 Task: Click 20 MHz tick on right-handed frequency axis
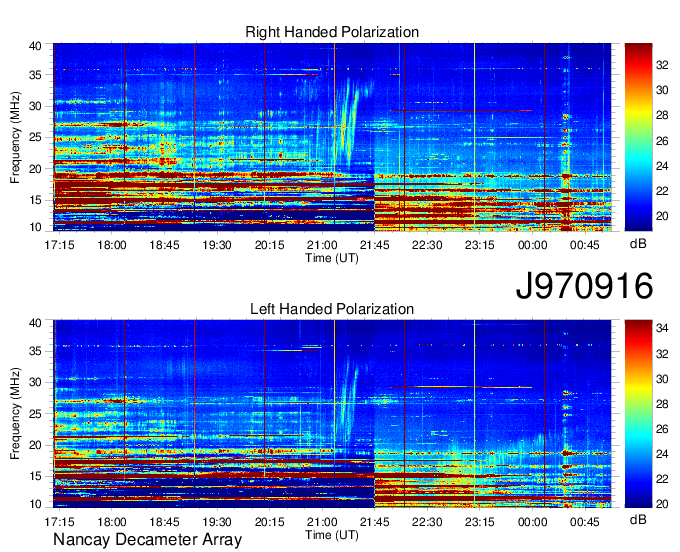[35, 169]
